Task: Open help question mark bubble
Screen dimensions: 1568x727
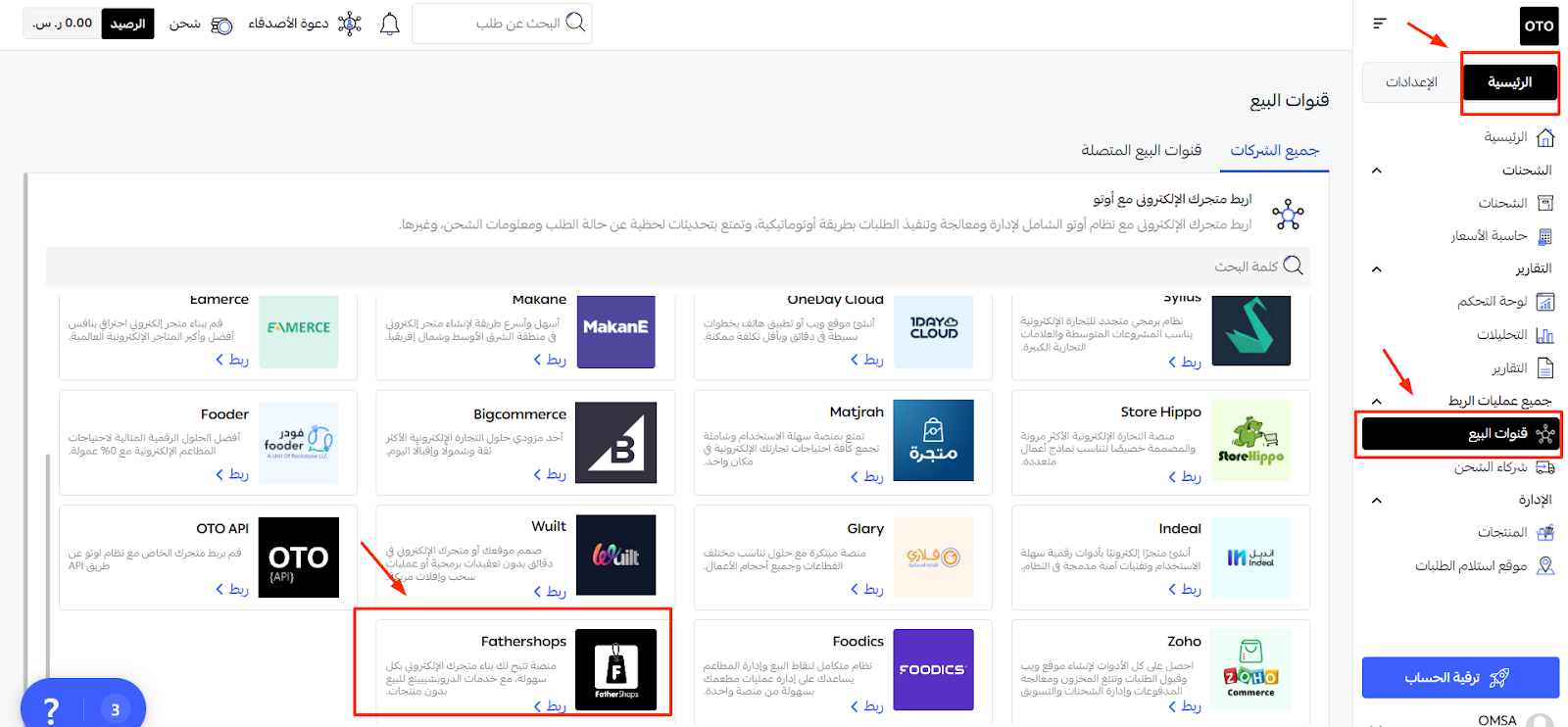Action: point(51,709)
